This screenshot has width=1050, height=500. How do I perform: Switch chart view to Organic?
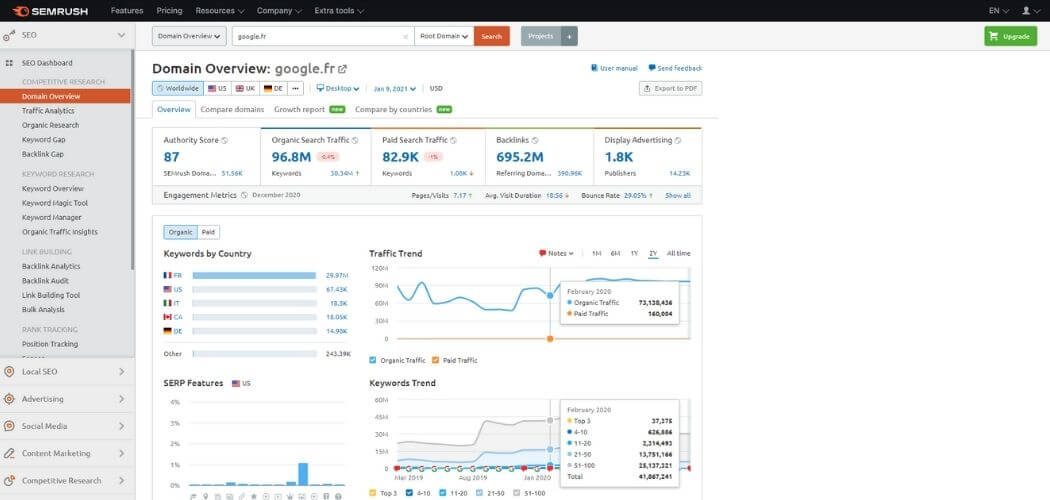click(181, 232)
